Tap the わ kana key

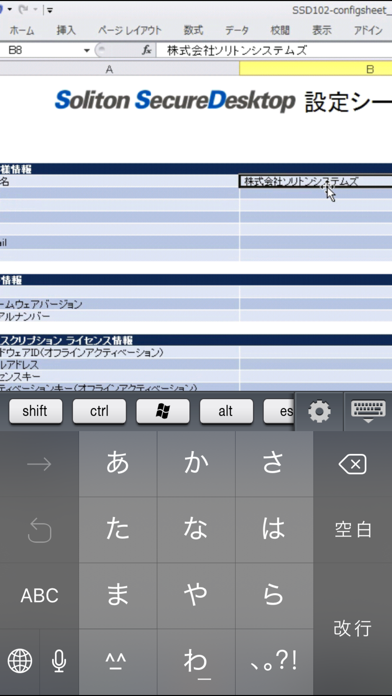tap(196, 662)
